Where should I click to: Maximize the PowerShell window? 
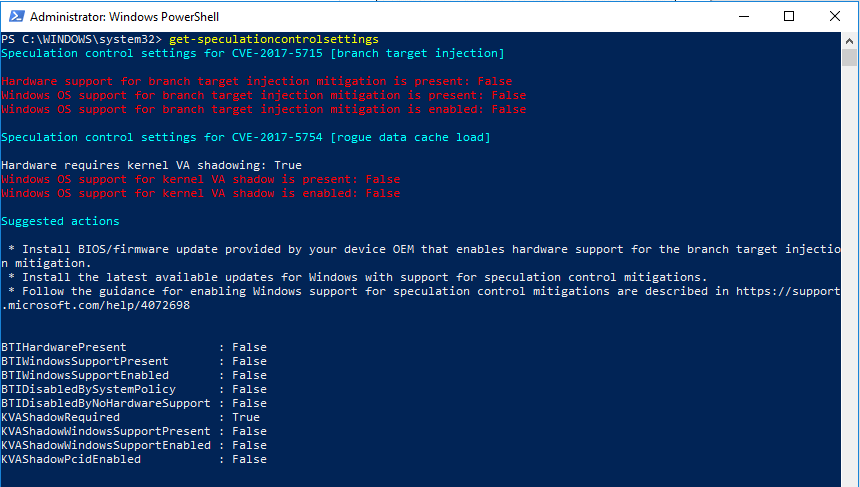[x=789, y=17]
